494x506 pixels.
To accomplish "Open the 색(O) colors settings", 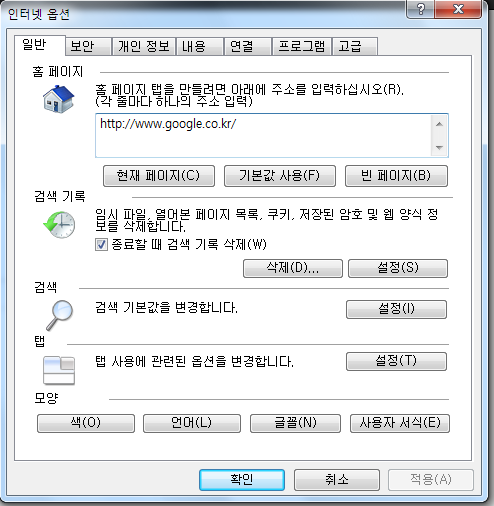I will pos(86,423).
